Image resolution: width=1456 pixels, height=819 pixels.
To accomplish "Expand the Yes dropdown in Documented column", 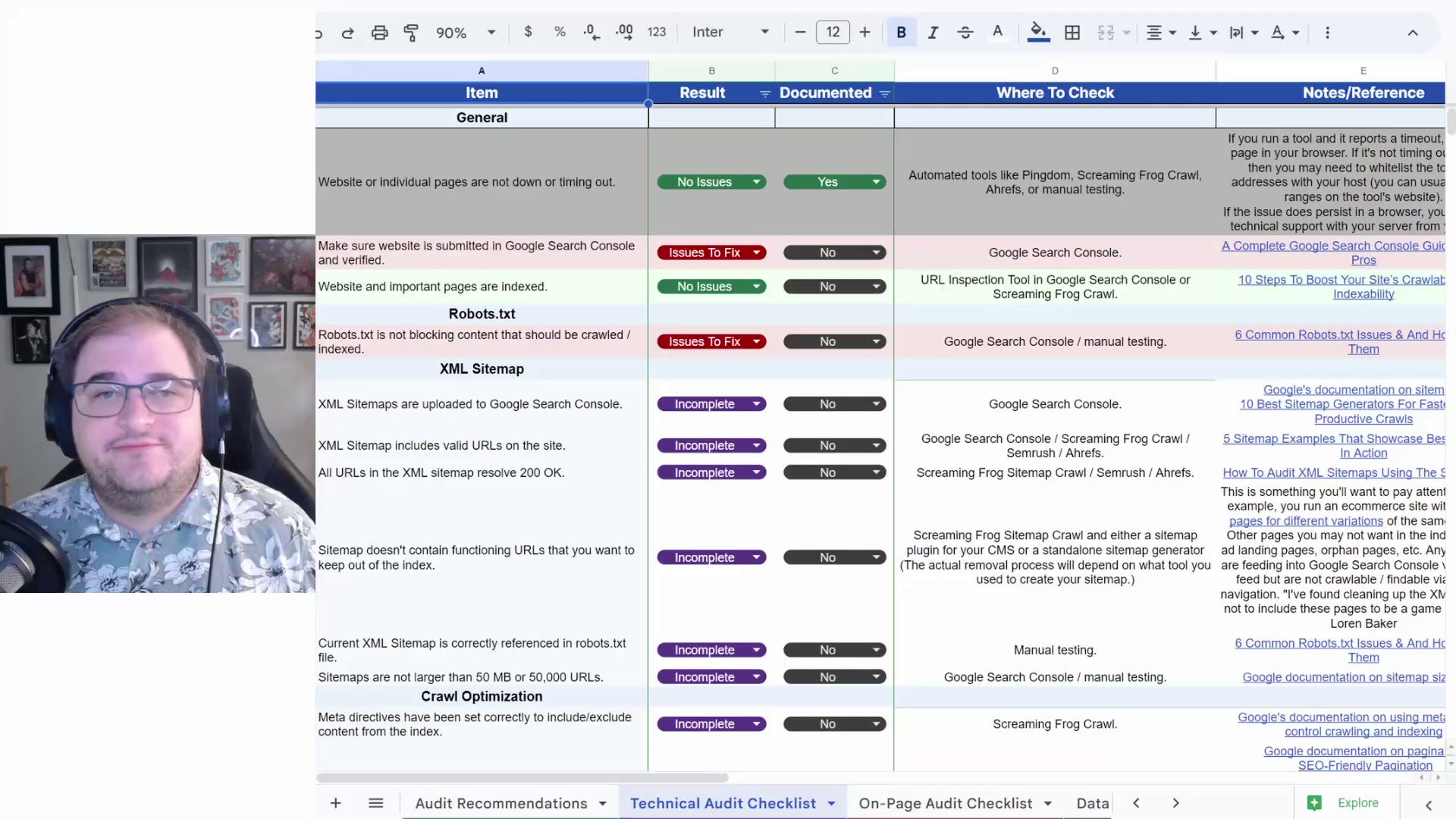I will pyautogui.click(x=876, y=182).
